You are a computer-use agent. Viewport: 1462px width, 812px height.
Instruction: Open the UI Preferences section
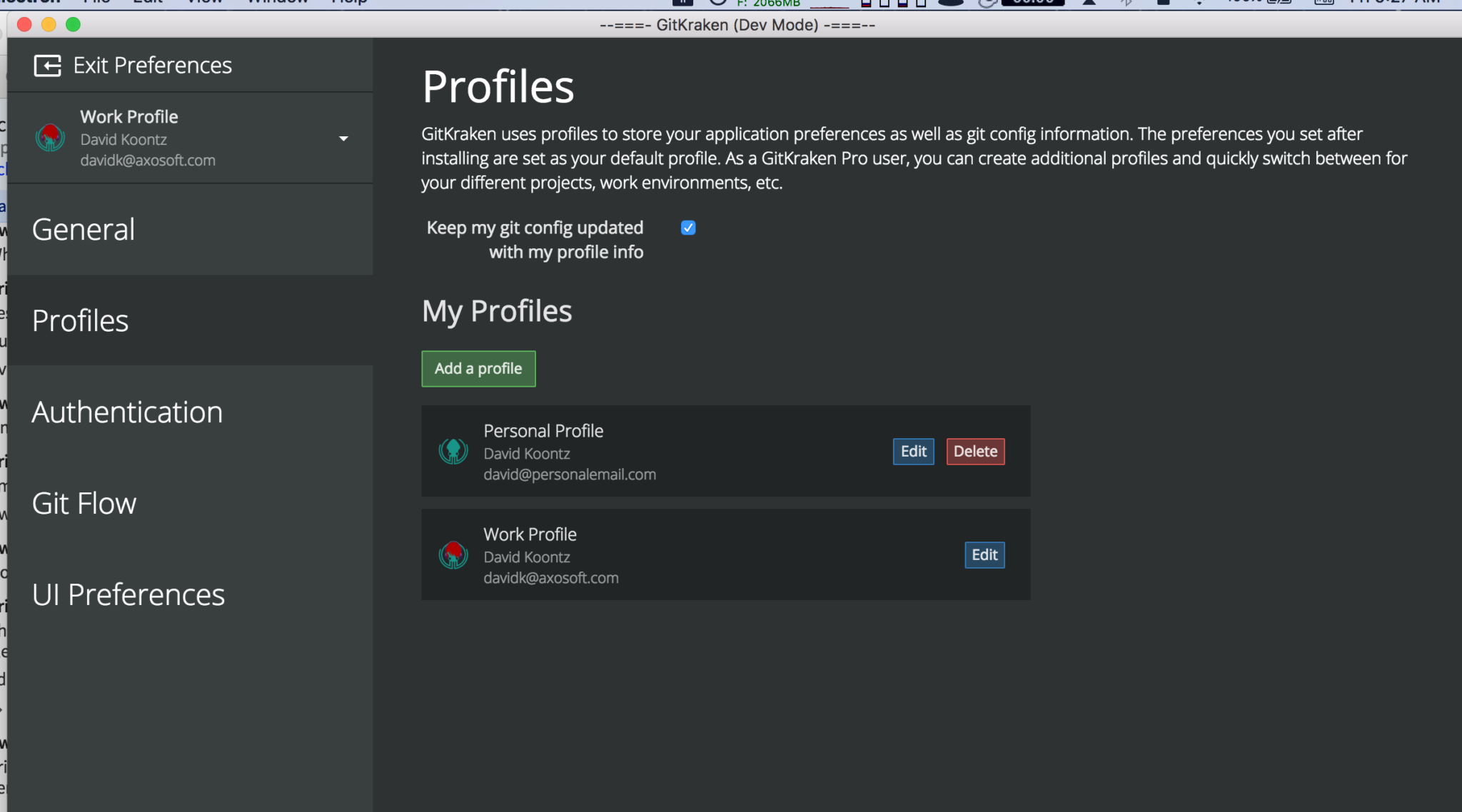click(x=128, y=594)
